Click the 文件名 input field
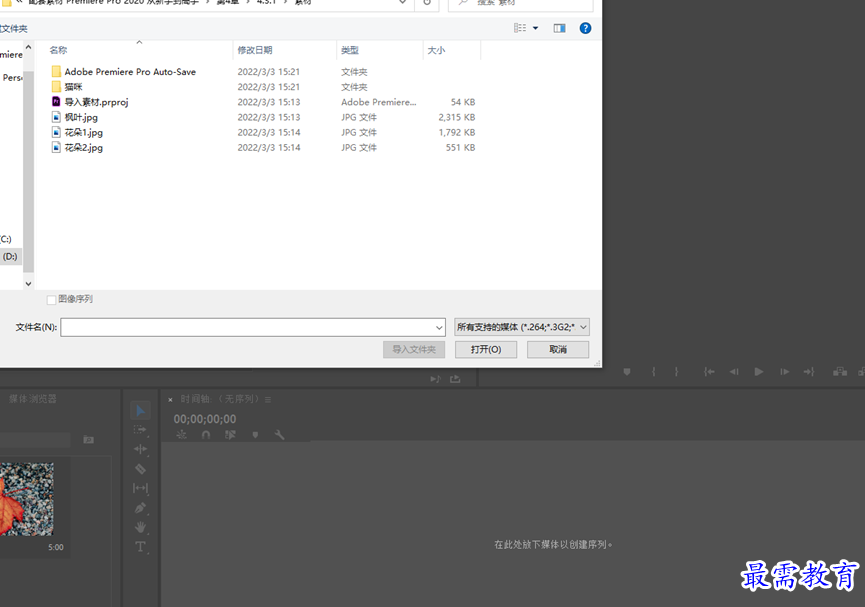The image size is (865, 607). [247, 327]
